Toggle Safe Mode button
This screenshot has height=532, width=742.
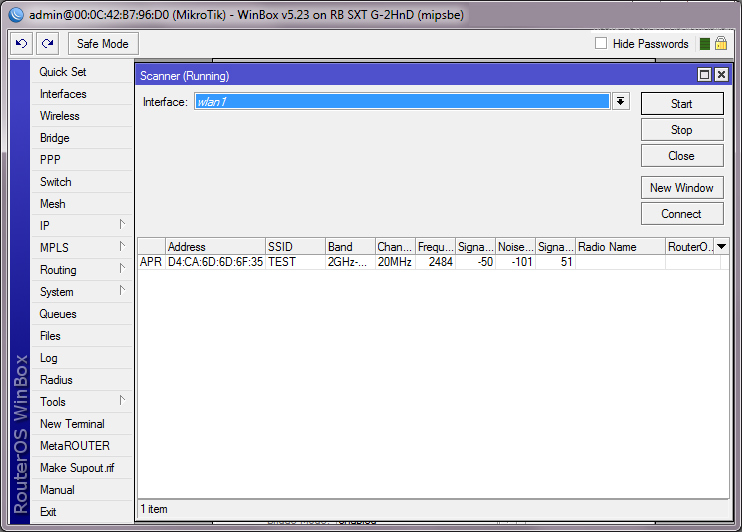103,44
